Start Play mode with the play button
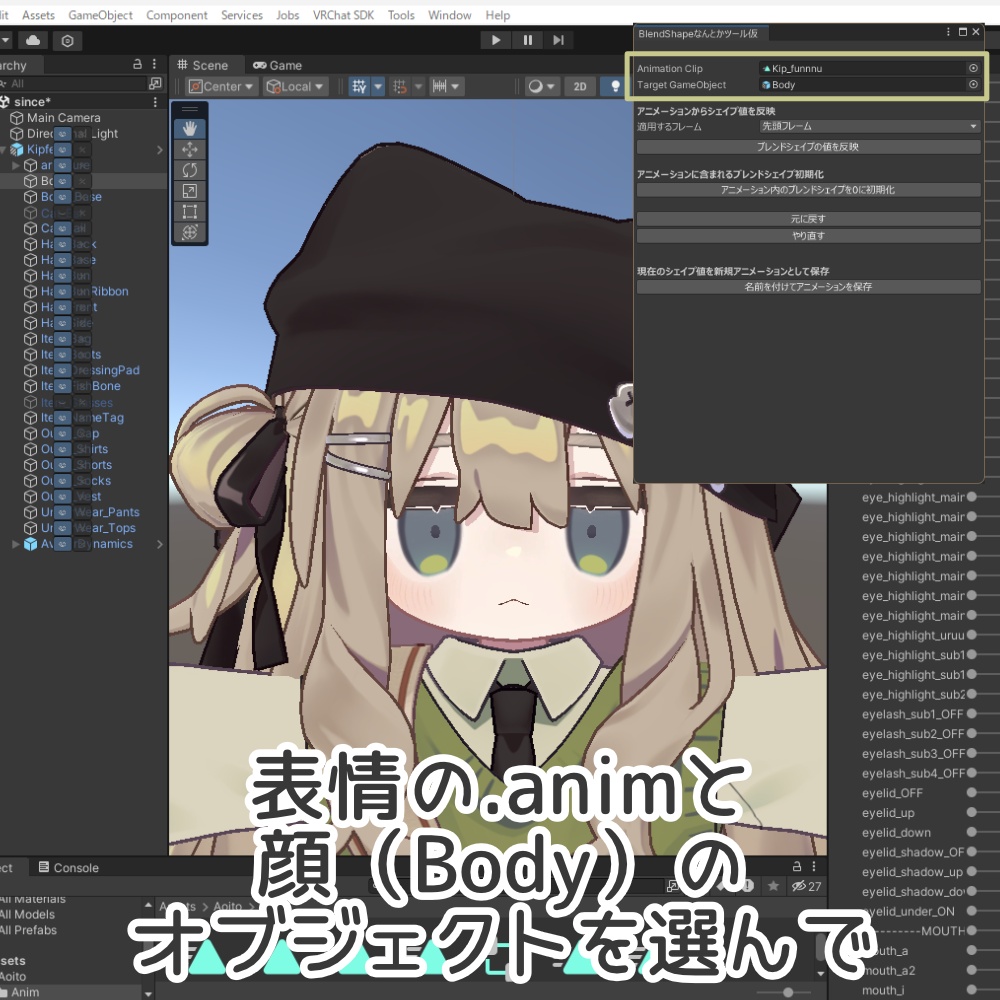Screen dimensions: 1000x1000 click(x=496, y=40)
